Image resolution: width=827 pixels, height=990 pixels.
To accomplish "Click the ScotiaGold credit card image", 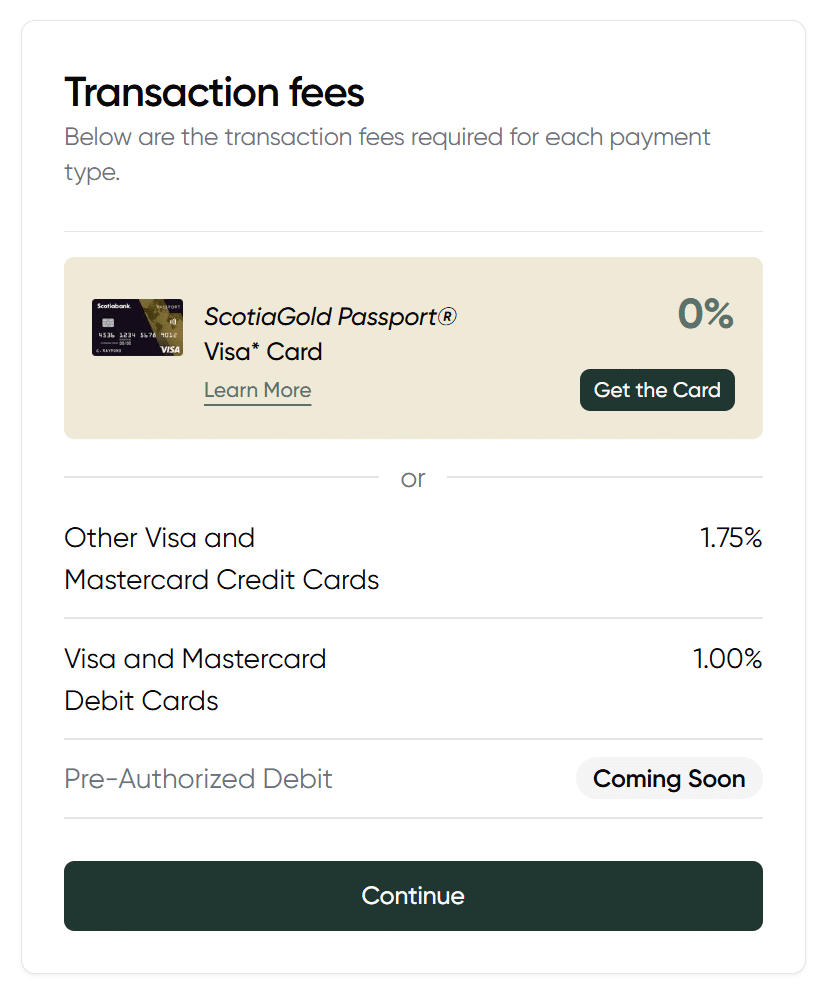I will tap(139, 327).
